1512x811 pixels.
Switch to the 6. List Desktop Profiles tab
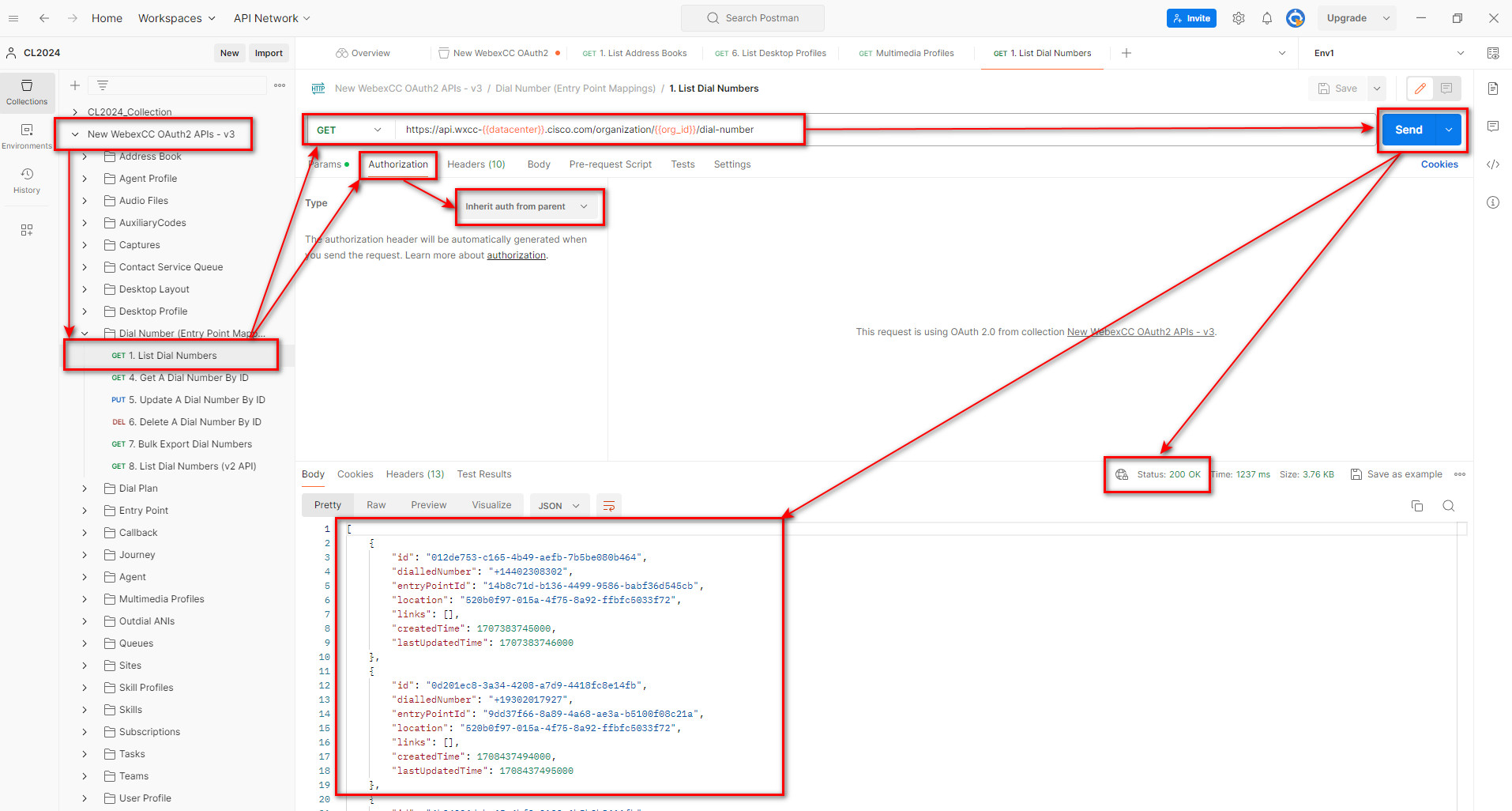click(x=770, y=53)
